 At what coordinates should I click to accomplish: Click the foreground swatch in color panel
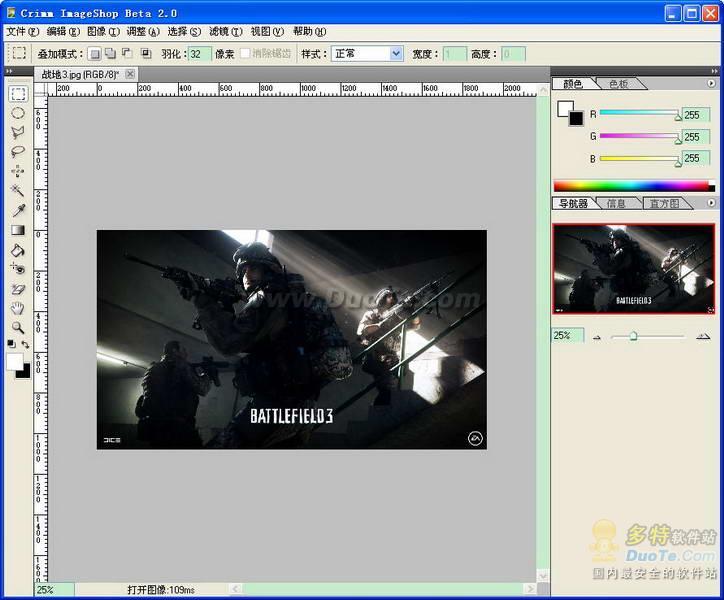click(x=565, y=109)
